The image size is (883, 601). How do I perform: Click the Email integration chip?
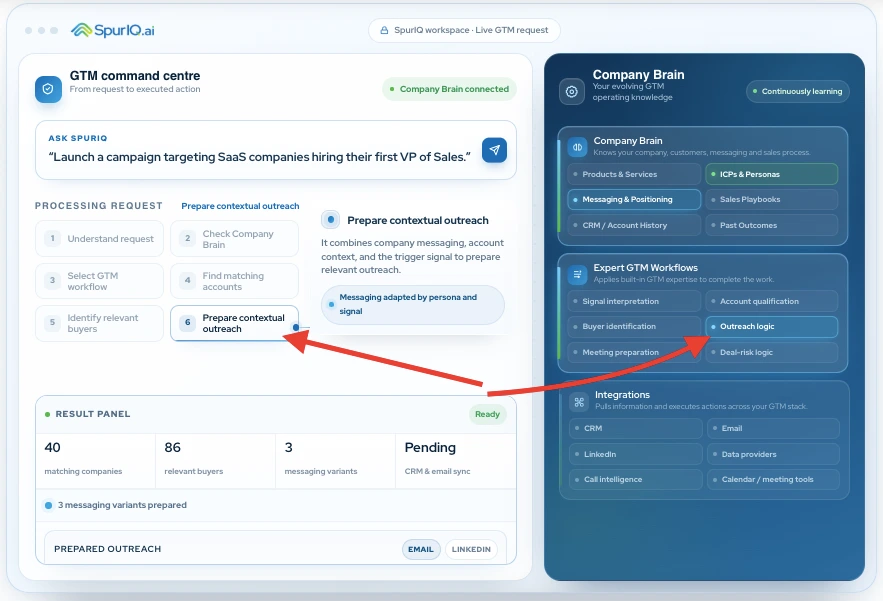(773, 428)
